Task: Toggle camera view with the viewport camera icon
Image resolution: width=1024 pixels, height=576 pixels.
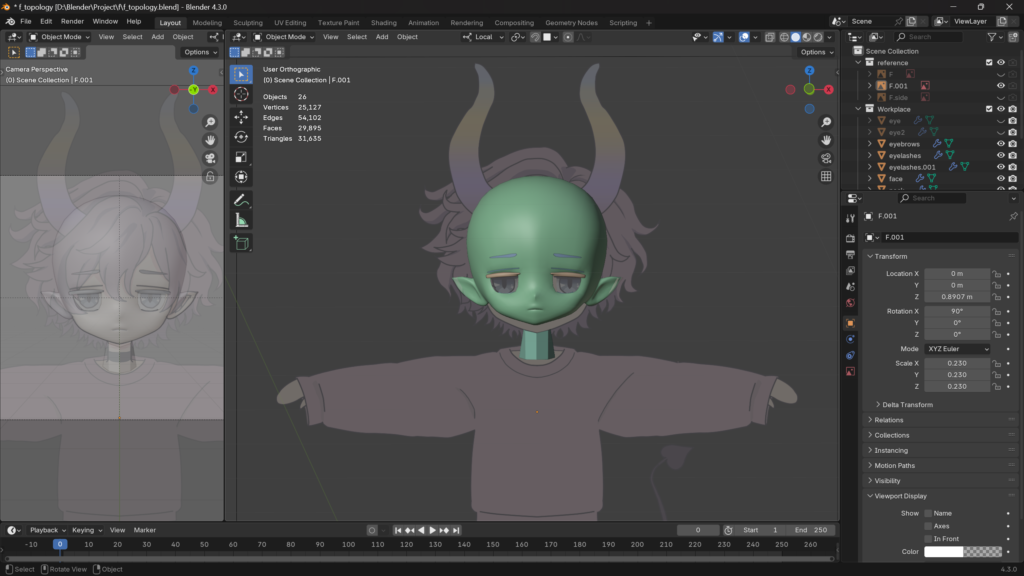Action: [x=826, y=158]
